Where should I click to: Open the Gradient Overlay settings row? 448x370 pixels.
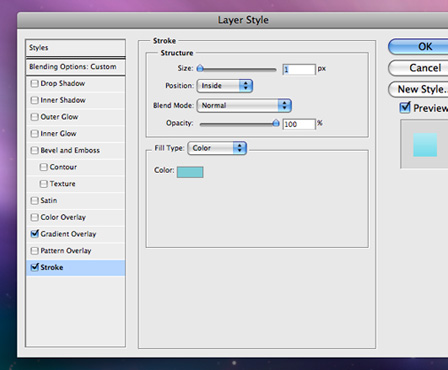coord(75,234)
